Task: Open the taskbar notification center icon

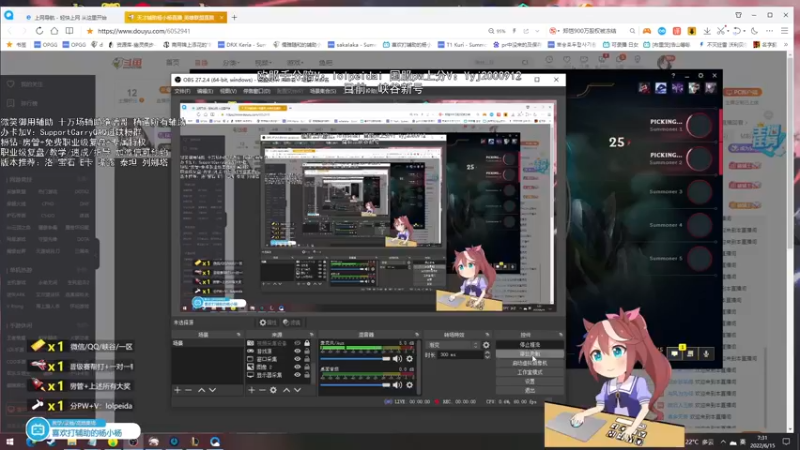Action: 786,442
